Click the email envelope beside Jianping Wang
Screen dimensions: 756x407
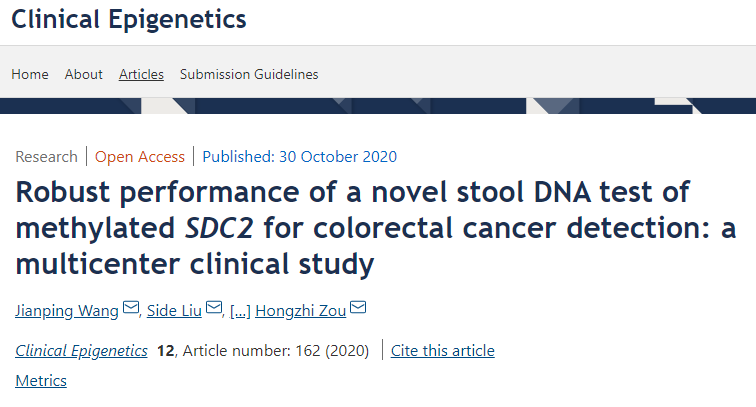pyautogui.click(x=131, y=309)
